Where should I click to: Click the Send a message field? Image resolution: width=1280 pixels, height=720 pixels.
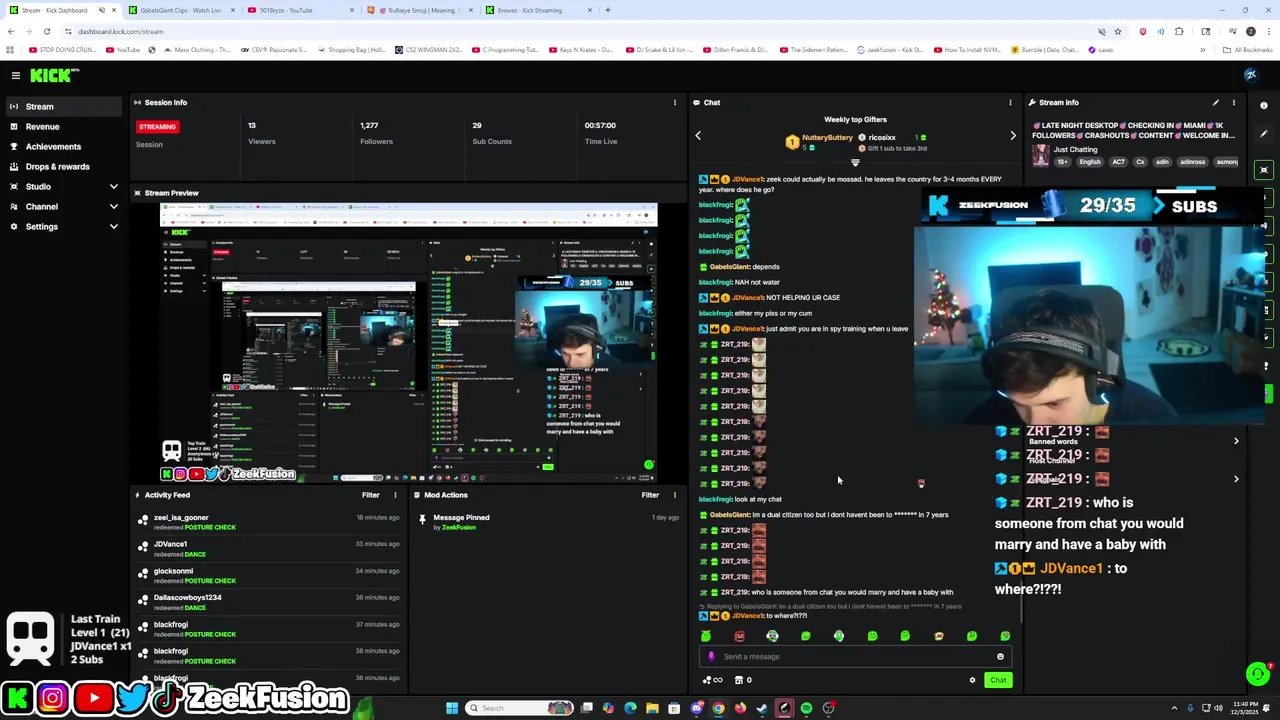(855, 657)
